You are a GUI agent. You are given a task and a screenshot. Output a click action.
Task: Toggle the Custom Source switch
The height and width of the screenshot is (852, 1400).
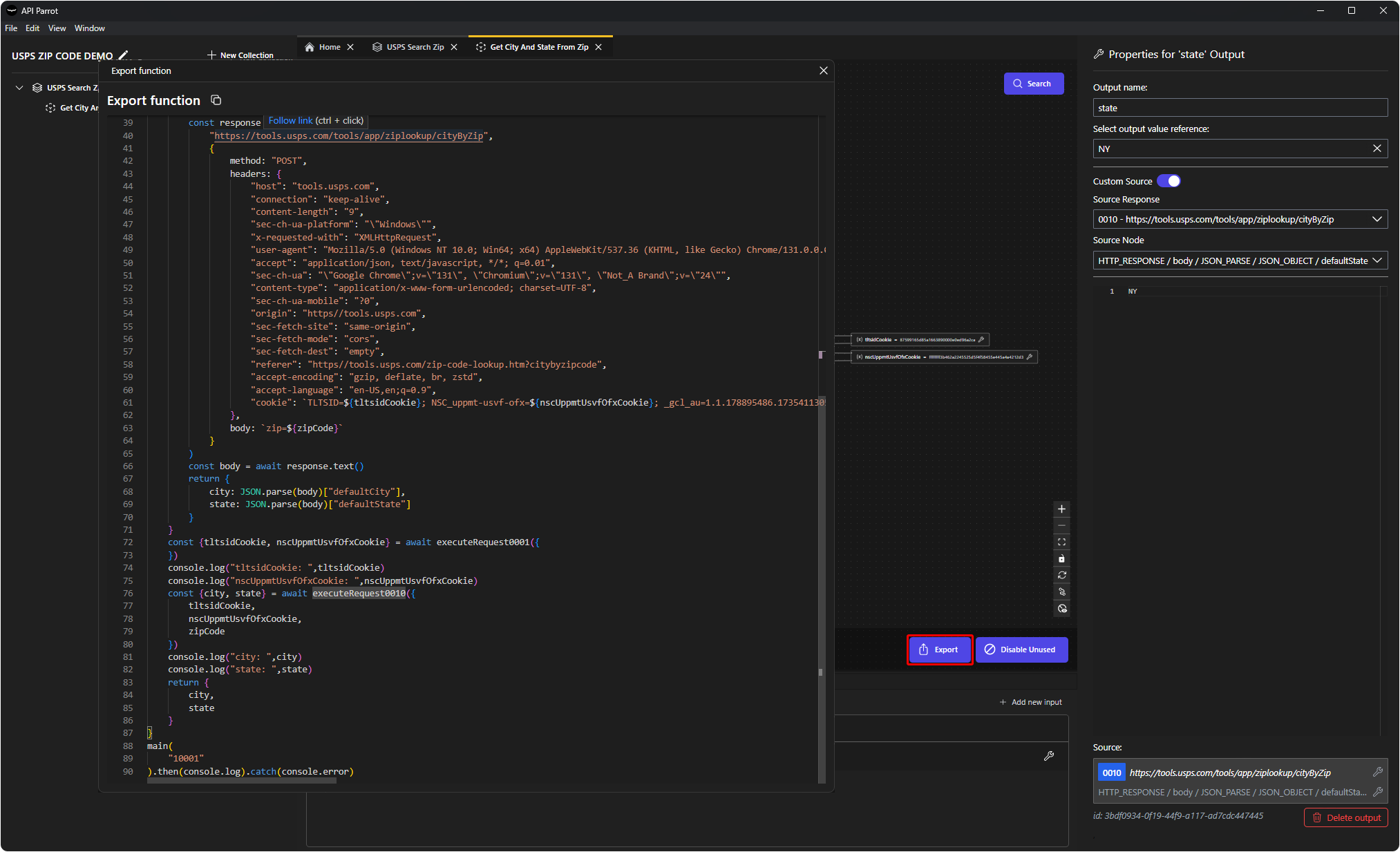[x=1169, y=181]
